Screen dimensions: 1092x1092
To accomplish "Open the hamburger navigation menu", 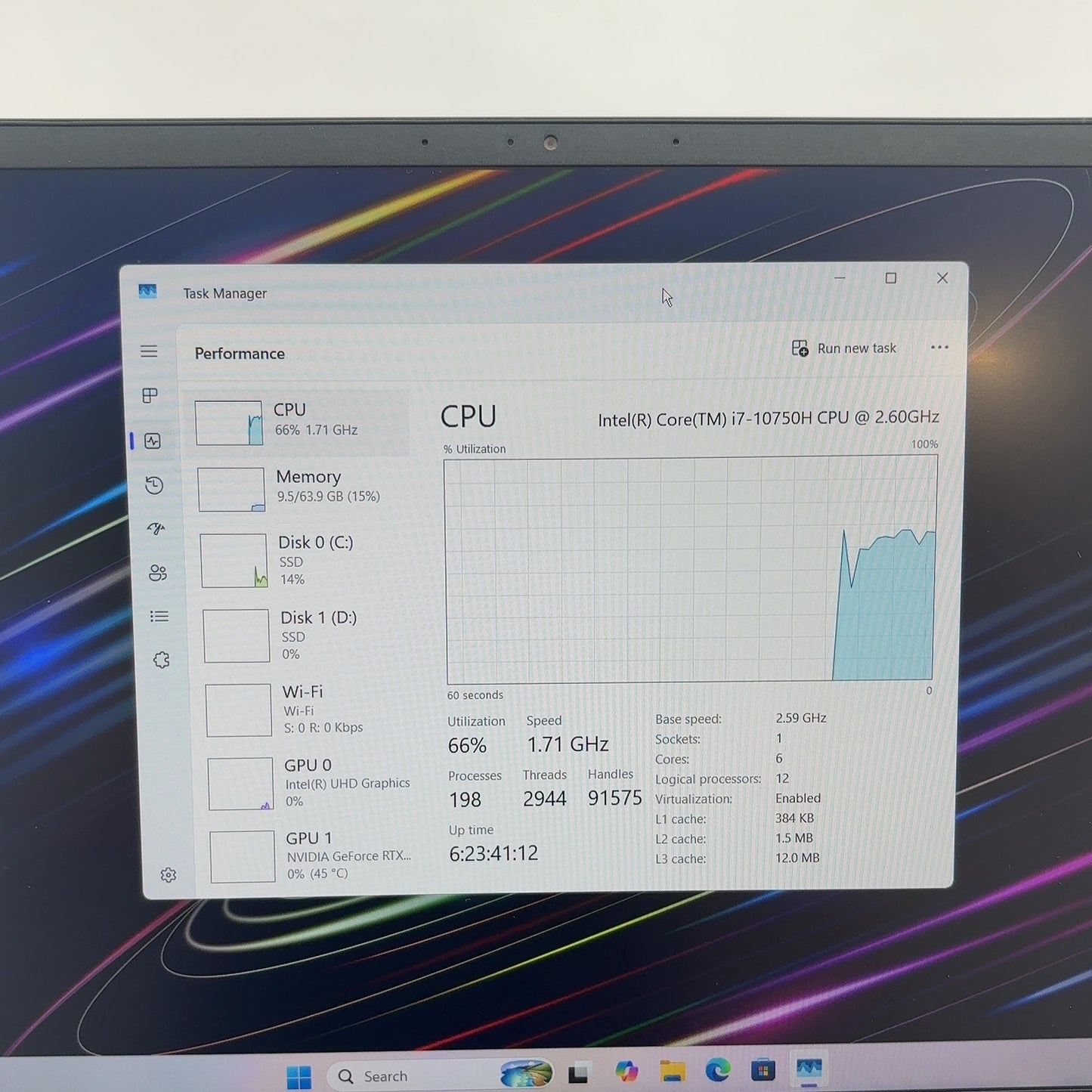I will (x=149, y=351).
